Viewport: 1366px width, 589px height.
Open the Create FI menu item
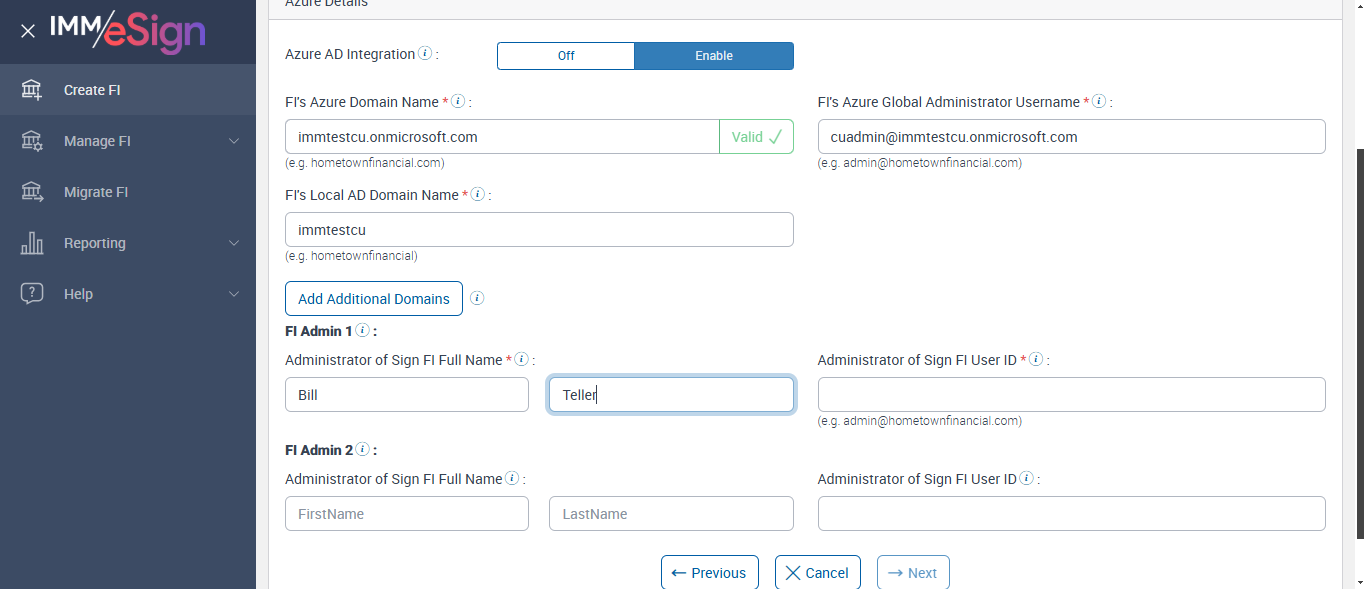92,90
